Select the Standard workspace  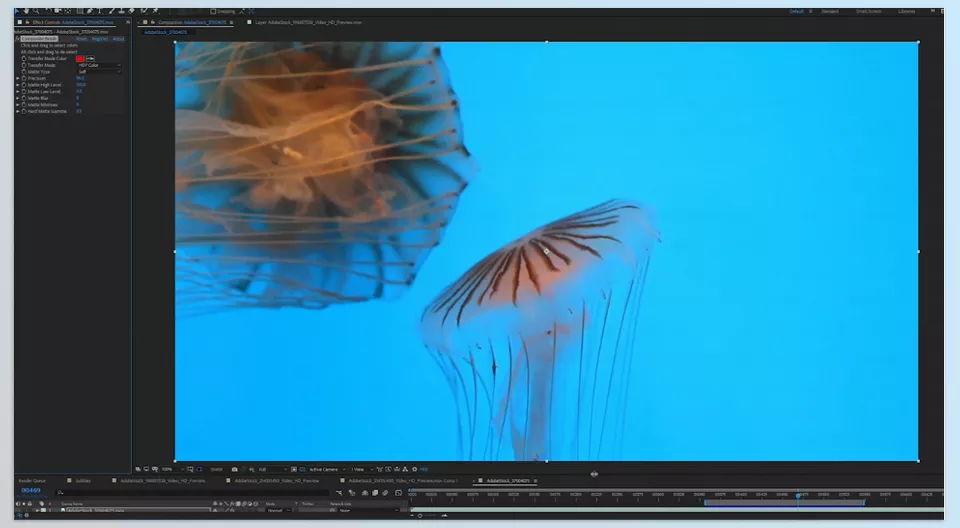click(830, 11)
